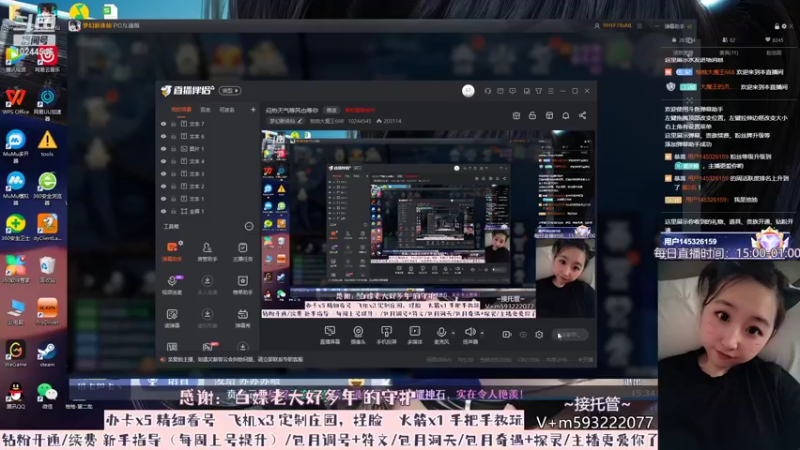This screenshot has width=800, height=450.
Task: Open the 视频连麦 microphone tool
Action: (172, 285)
